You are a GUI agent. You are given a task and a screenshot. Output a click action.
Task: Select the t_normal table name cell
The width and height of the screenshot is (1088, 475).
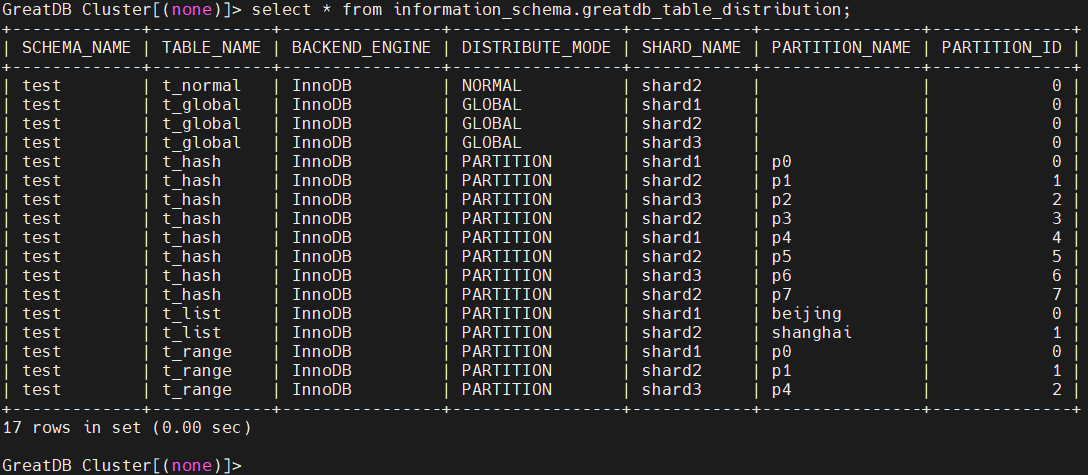[x=202, y=86]
